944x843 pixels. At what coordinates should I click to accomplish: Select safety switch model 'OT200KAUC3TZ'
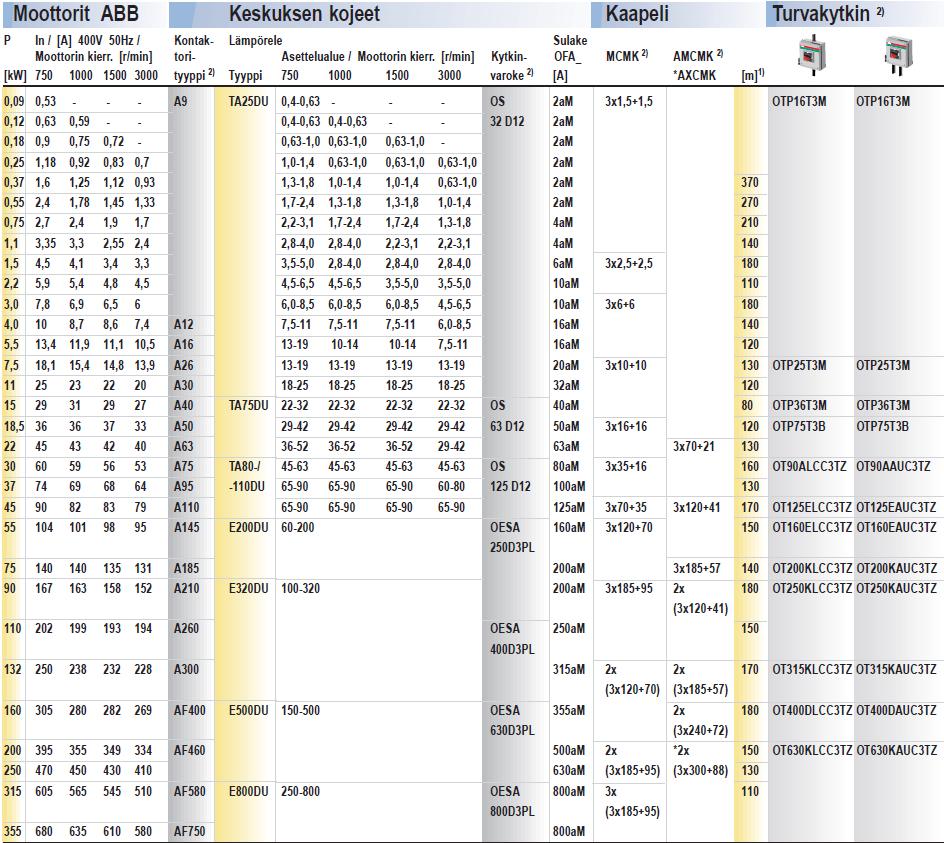(x=896, y=568)
